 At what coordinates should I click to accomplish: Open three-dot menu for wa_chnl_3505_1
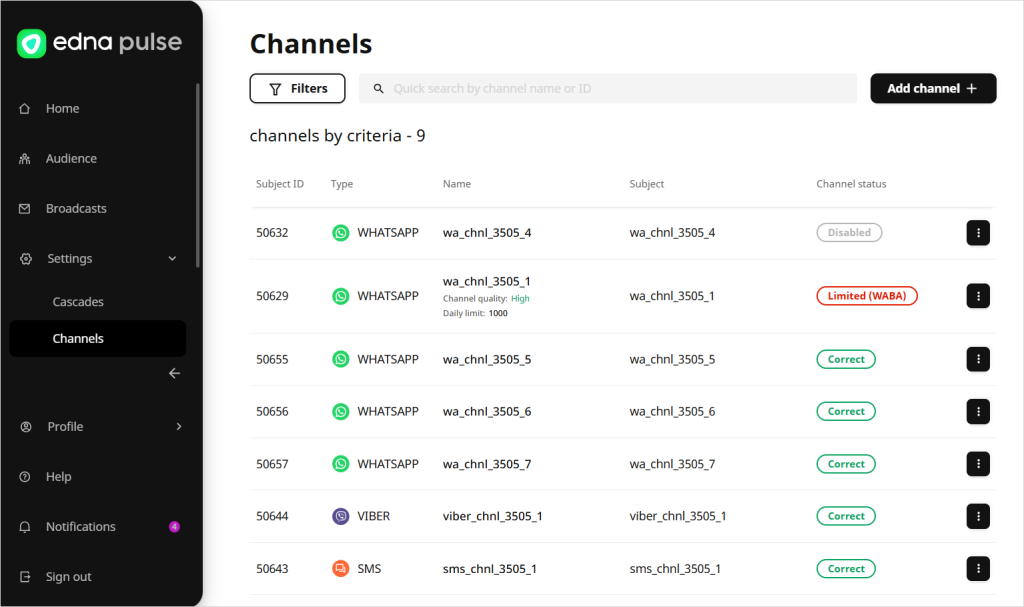pos(977,296)
